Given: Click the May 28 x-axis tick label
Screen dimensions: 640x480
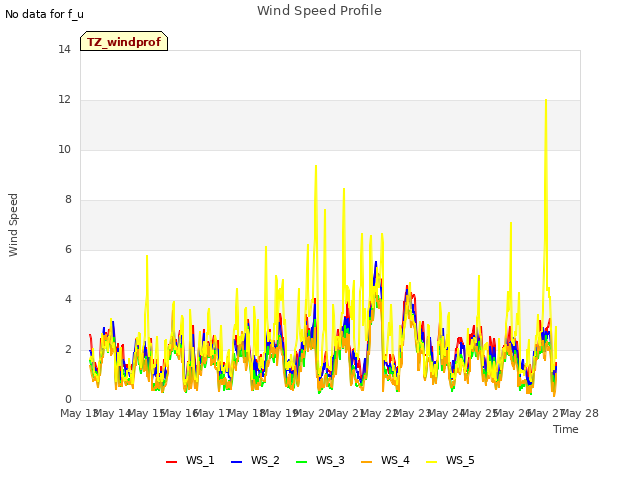Looking at the screenshot, I should (x=580, y=413).
